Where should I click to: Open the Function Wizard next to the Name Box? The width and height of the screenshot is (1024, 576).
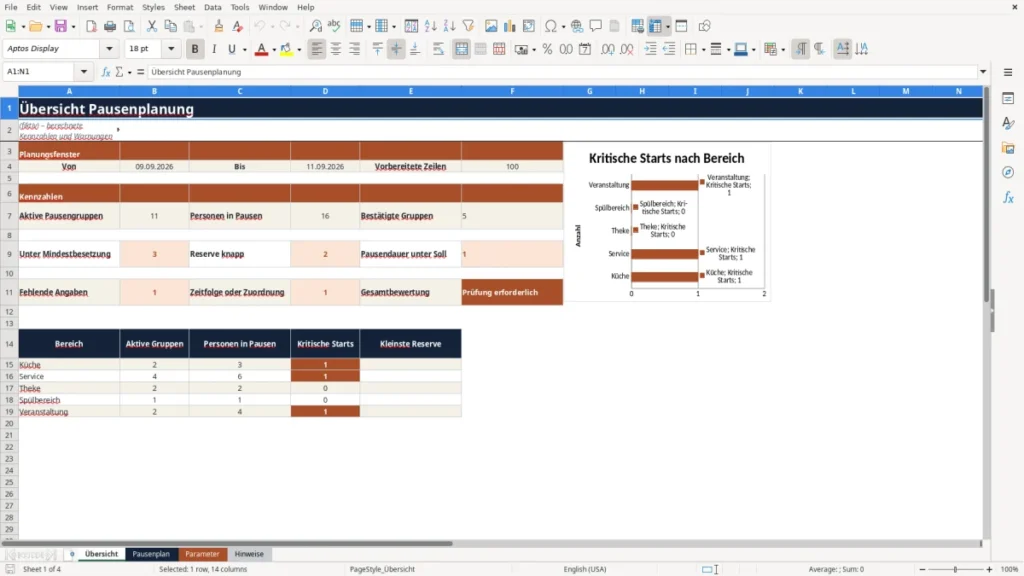(x=106, y=72)
